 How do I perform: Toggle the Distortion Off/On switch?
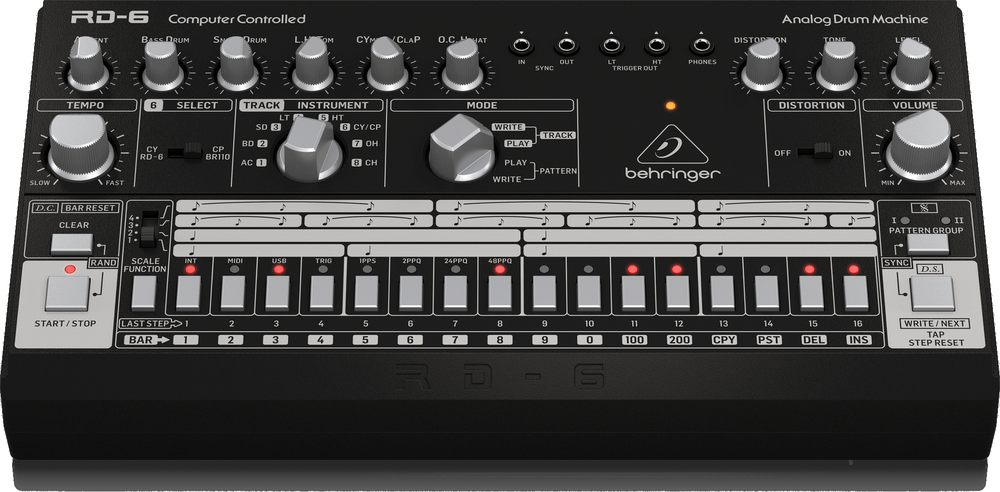click(x=822, y=151)
